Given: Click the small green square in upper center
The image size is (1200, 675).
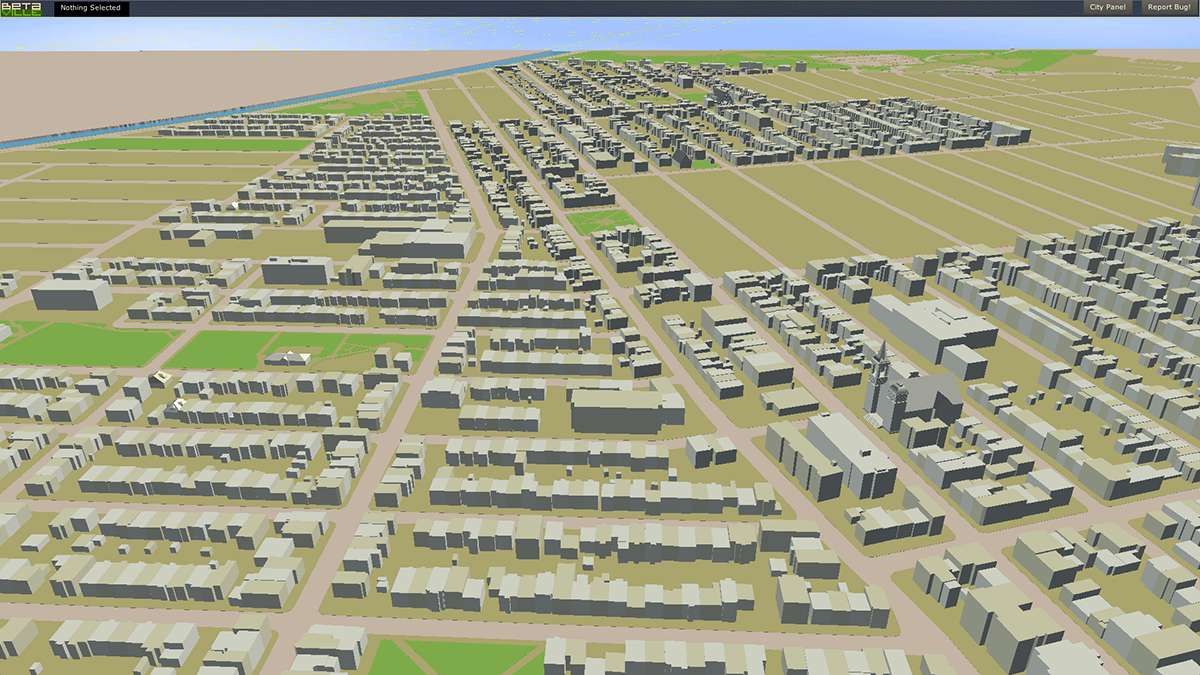Looking at the screenshot, I should coord(600,221).
